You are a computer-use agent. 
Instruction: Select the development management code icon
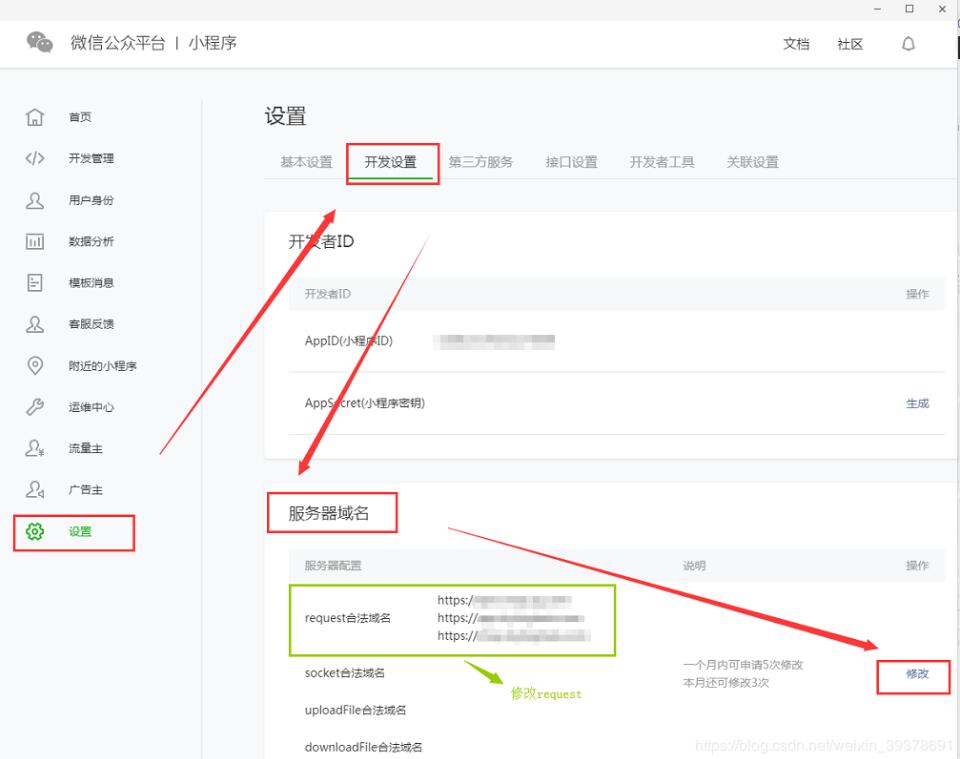click(x=35, y=158)
